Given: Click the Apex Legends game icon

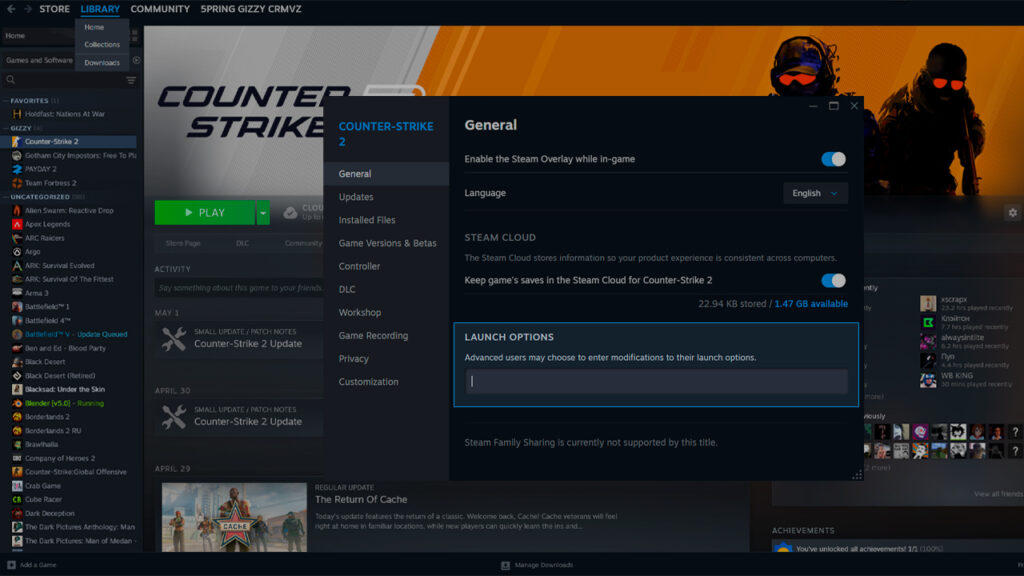Looking at the screenshot, I should (x=17, y=224).
